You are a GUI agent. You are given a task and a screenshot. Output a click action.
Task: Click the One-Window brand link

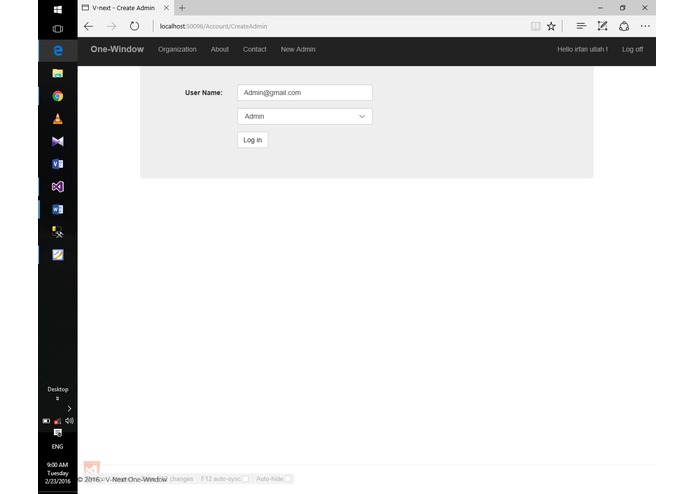coord(117,49)
